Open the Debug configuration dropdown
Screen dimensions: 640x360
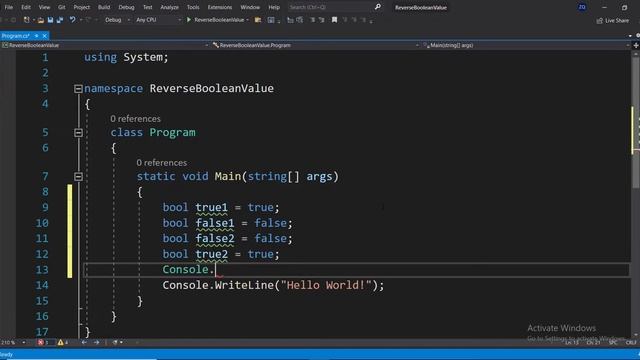click(x=117, y=20)
